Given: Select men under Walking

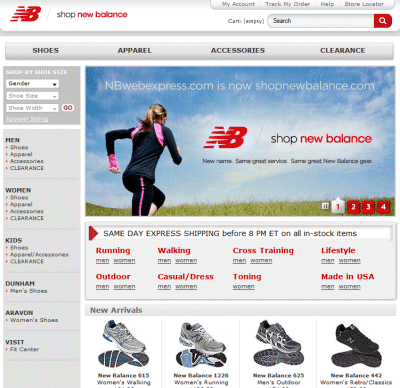Looking at the screenshot, I should click(x=164, y=261).
